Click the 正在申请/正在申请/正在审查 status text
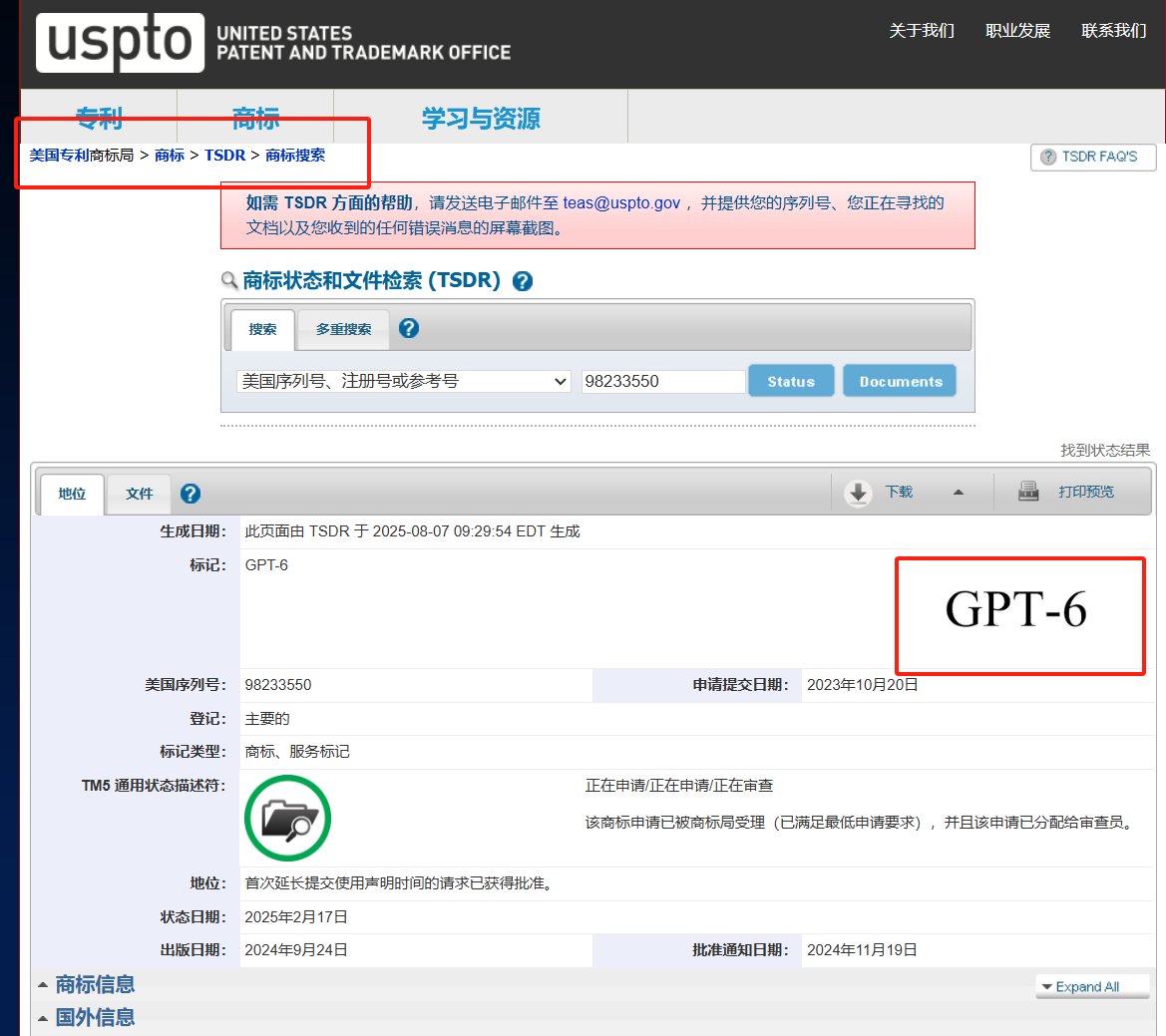Viewport: 1166px width, 1036px height. point(679,786)
